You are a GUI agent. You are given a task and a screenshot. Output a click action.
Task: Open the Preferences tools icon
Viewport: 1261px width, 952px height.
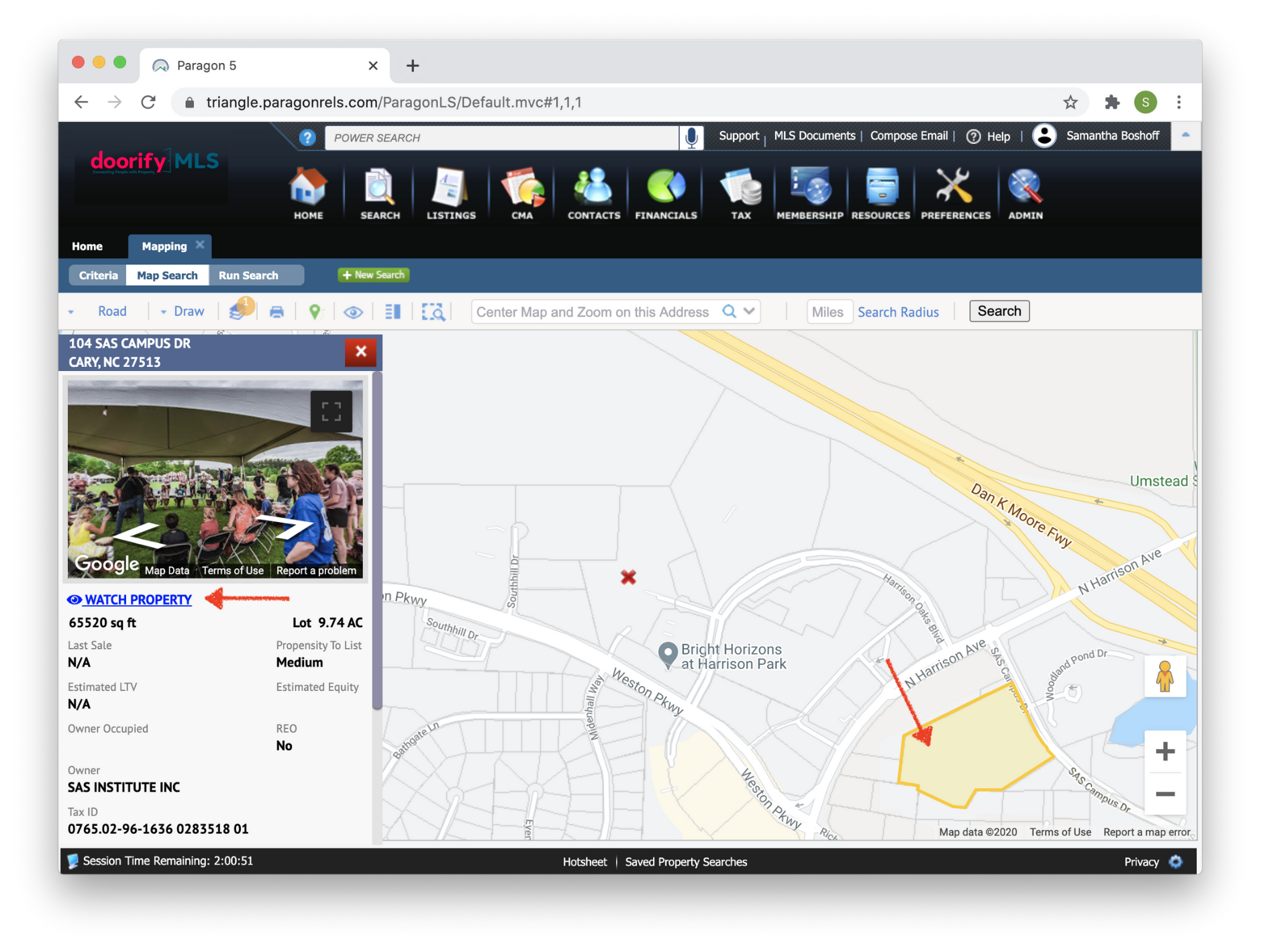click(x=955, y=193)
